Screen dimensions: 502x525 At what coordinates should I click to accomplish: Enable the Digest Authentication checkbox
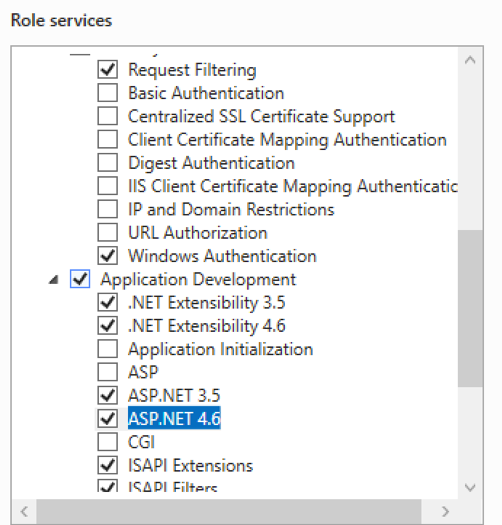(x=107, y=163)
